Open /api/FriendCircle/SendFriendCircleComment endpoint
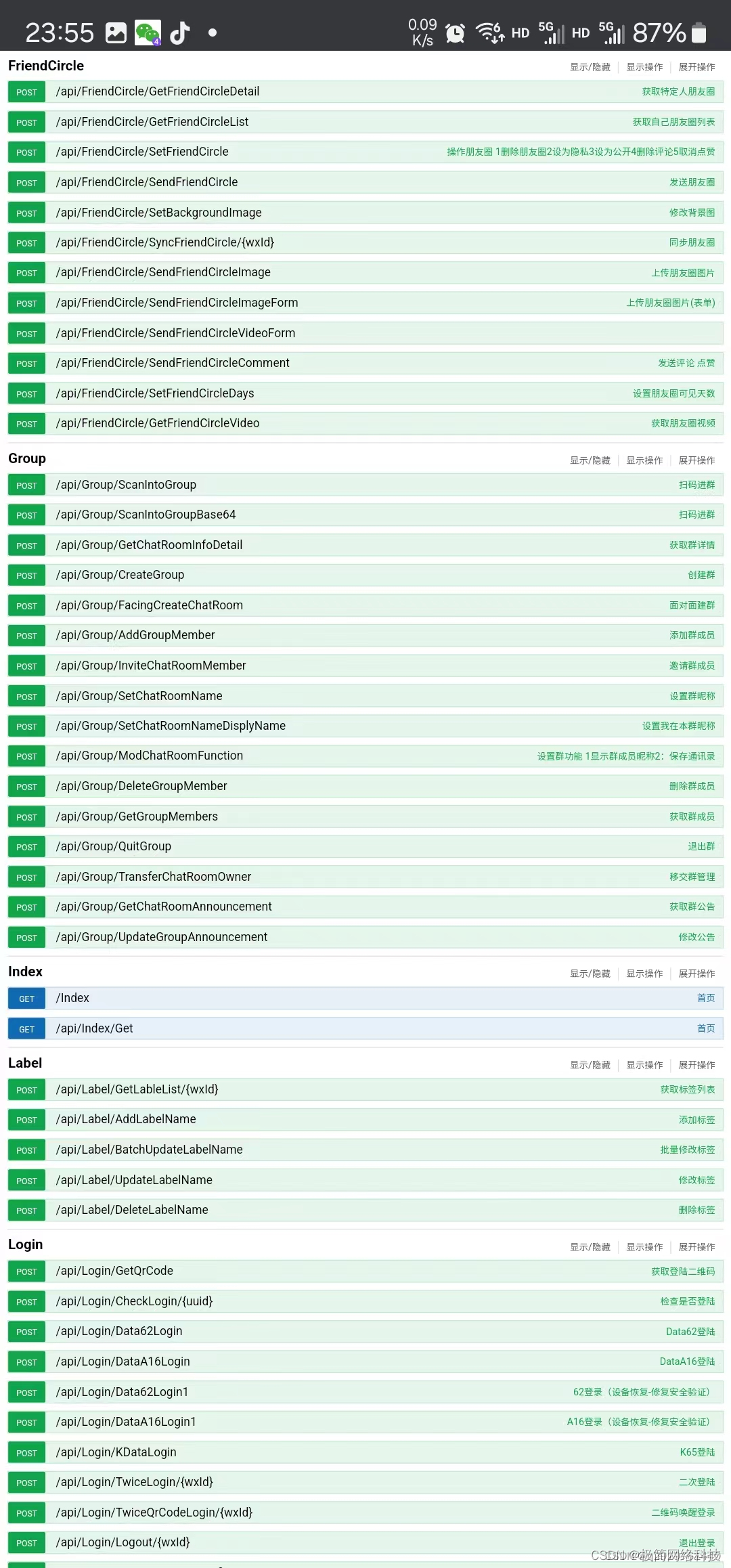The image size is (731, 1568). [365, 364]
